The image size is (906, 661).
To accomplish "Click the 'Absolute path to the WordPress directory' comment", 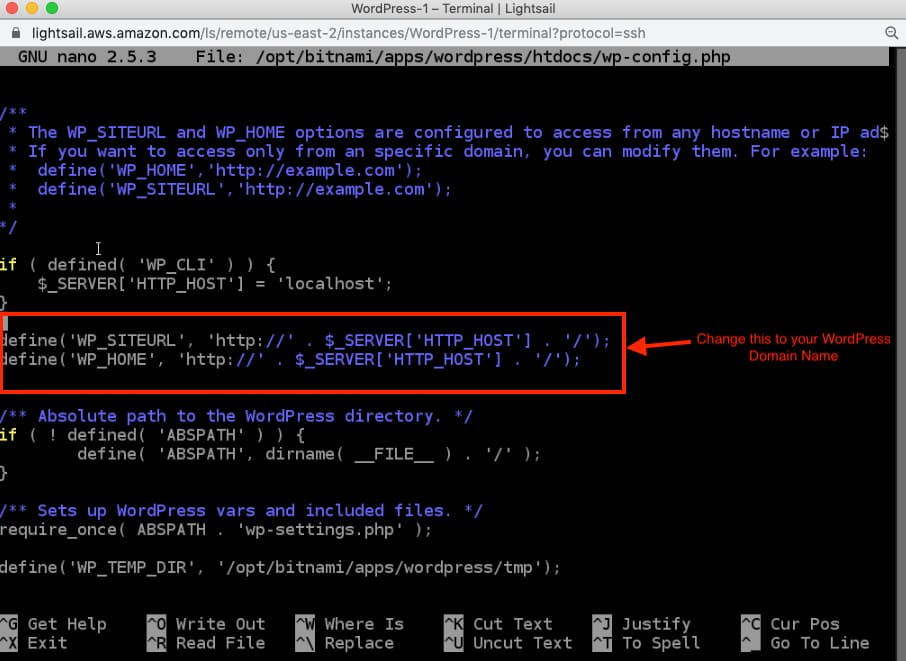I will click(x=236, y=416).
